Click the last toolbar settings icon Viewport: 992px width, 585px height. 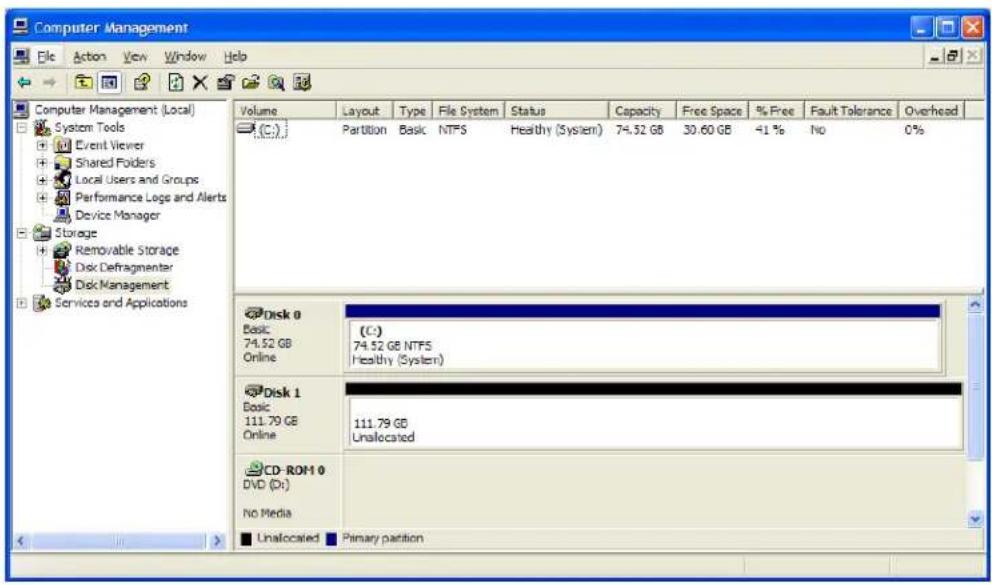[302, 82]
